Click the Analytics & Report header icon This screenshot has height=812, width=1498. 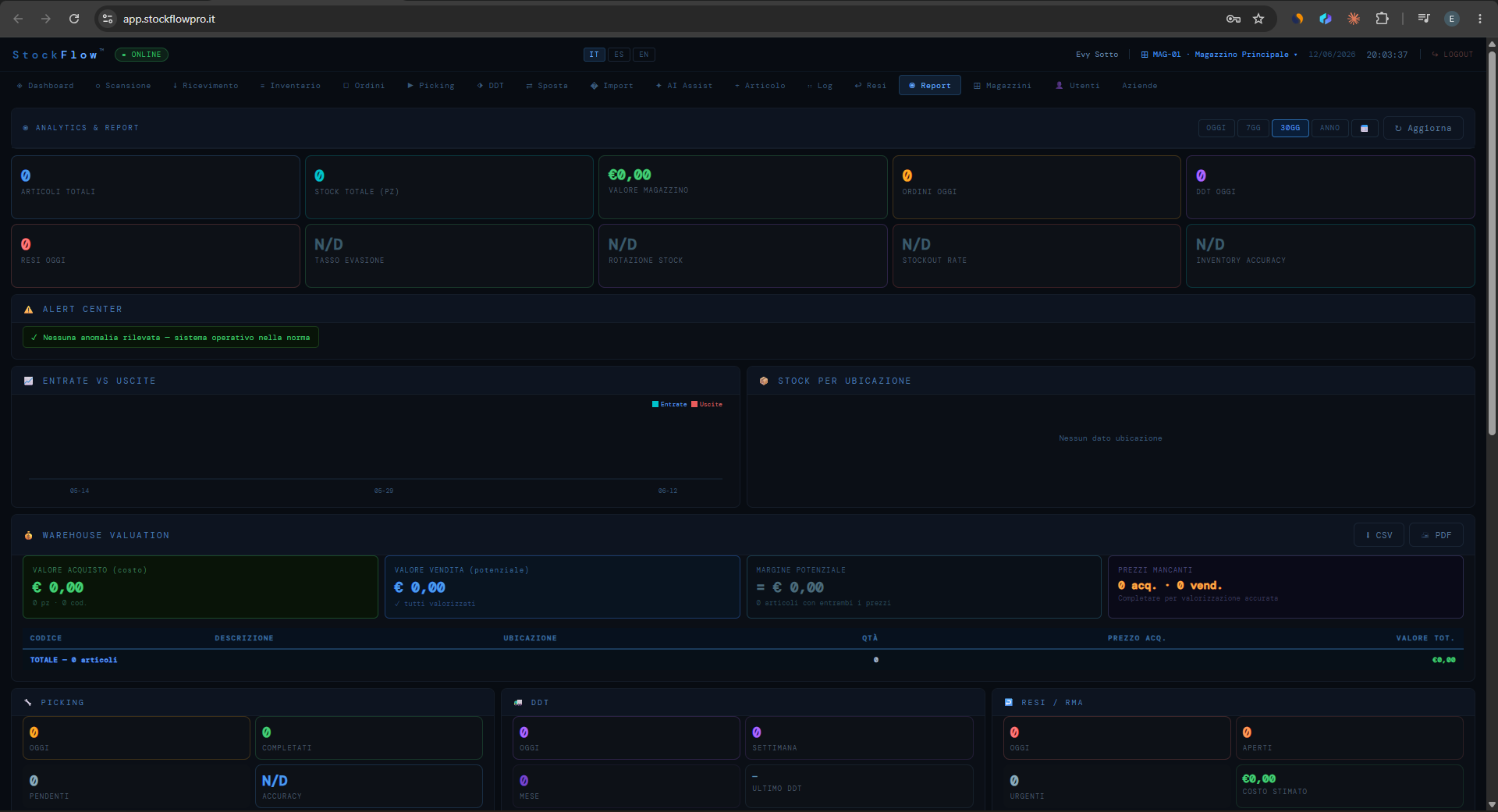(x=26, y=128)
